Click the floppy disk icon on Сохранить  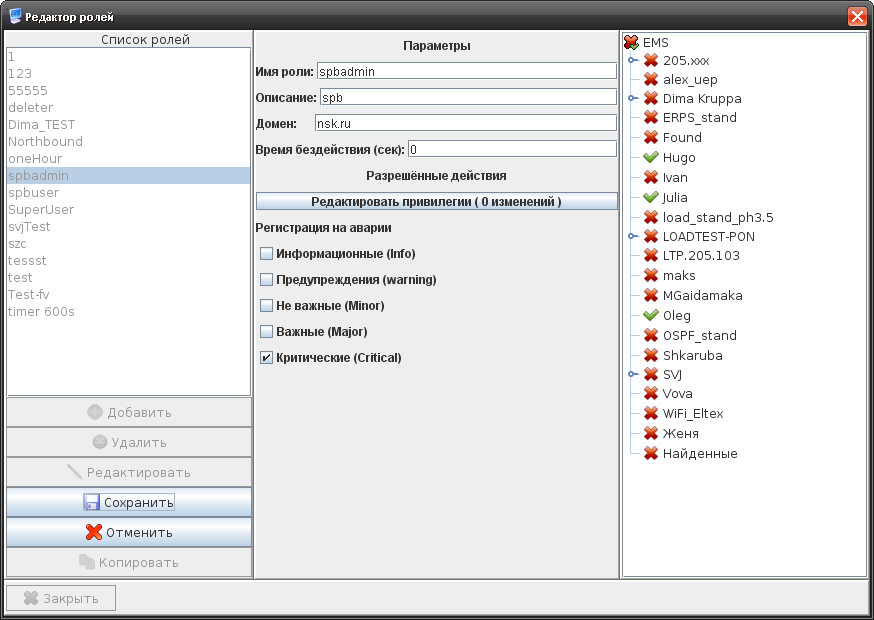click(91, 502)
